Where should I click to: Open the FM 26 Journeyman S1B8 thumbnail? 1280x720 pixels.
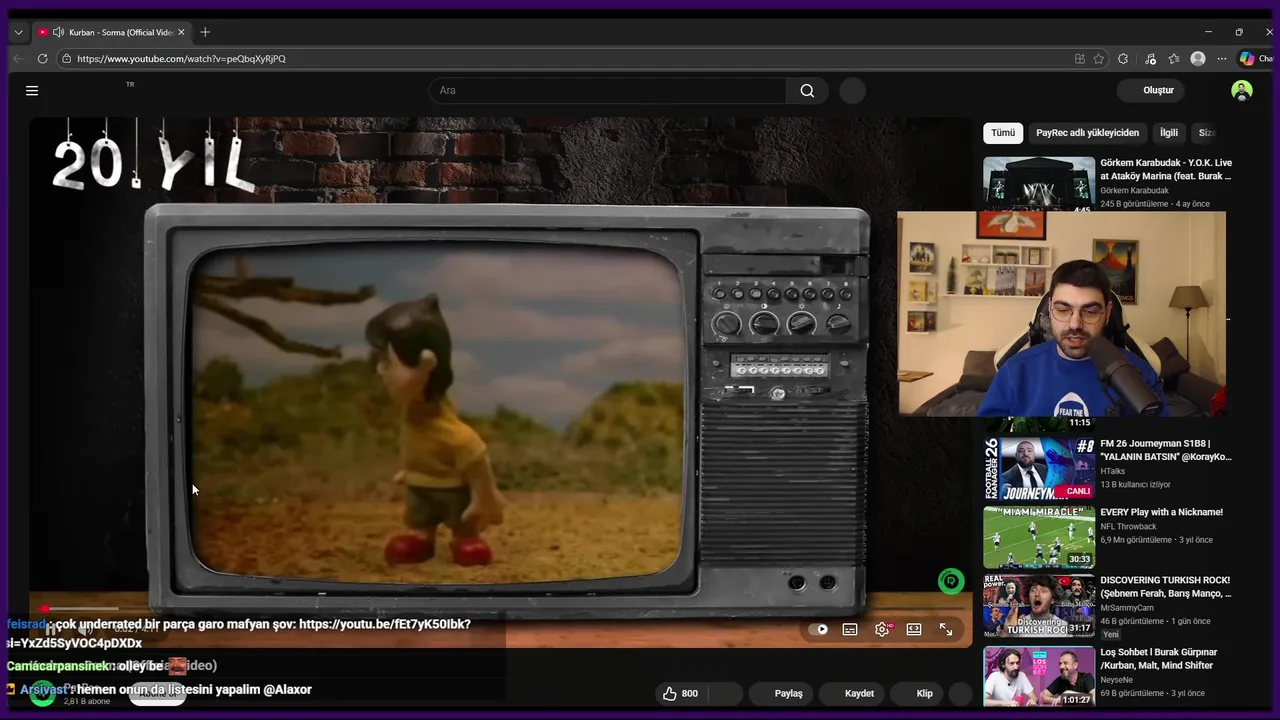pos(1038,469)
